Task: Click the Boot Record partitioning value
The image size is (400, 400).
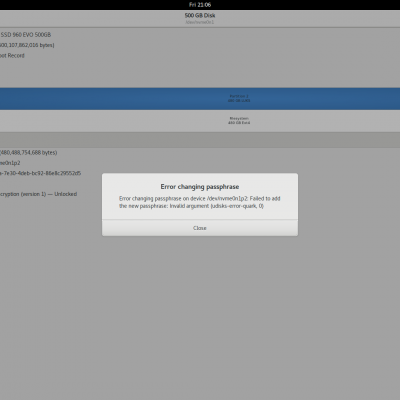Action: coord(12,55)
